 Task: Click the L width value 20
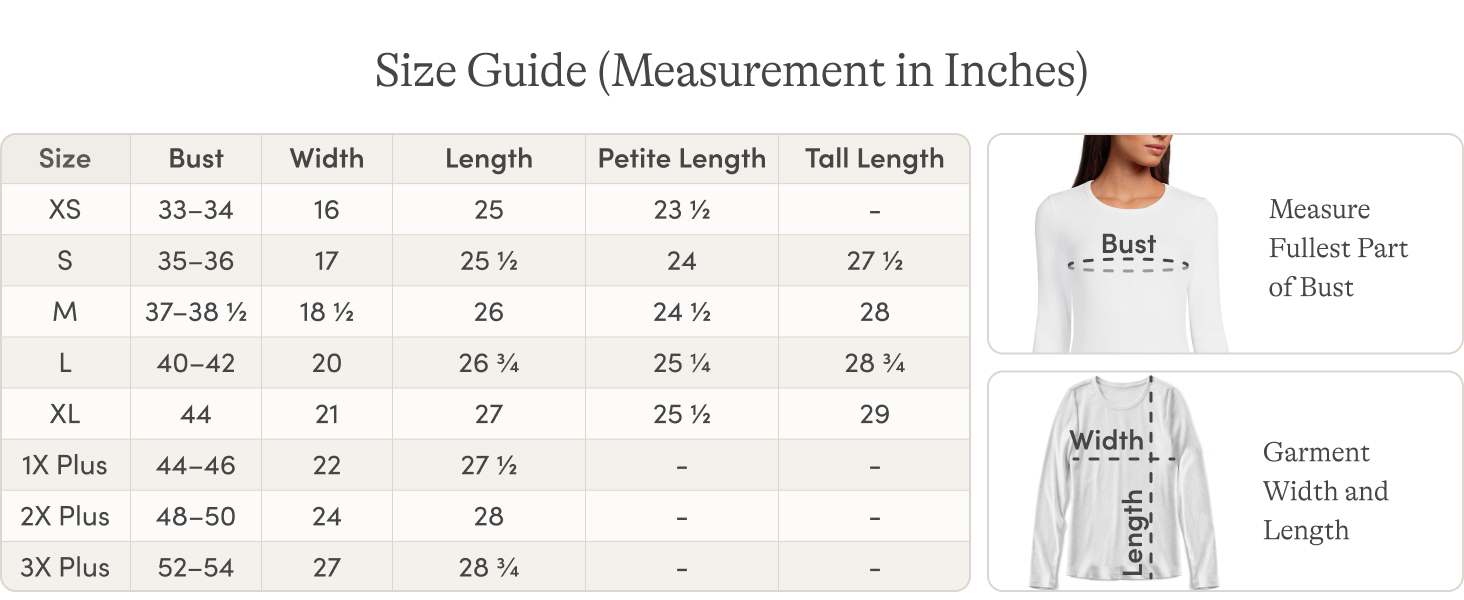(327, 364)
